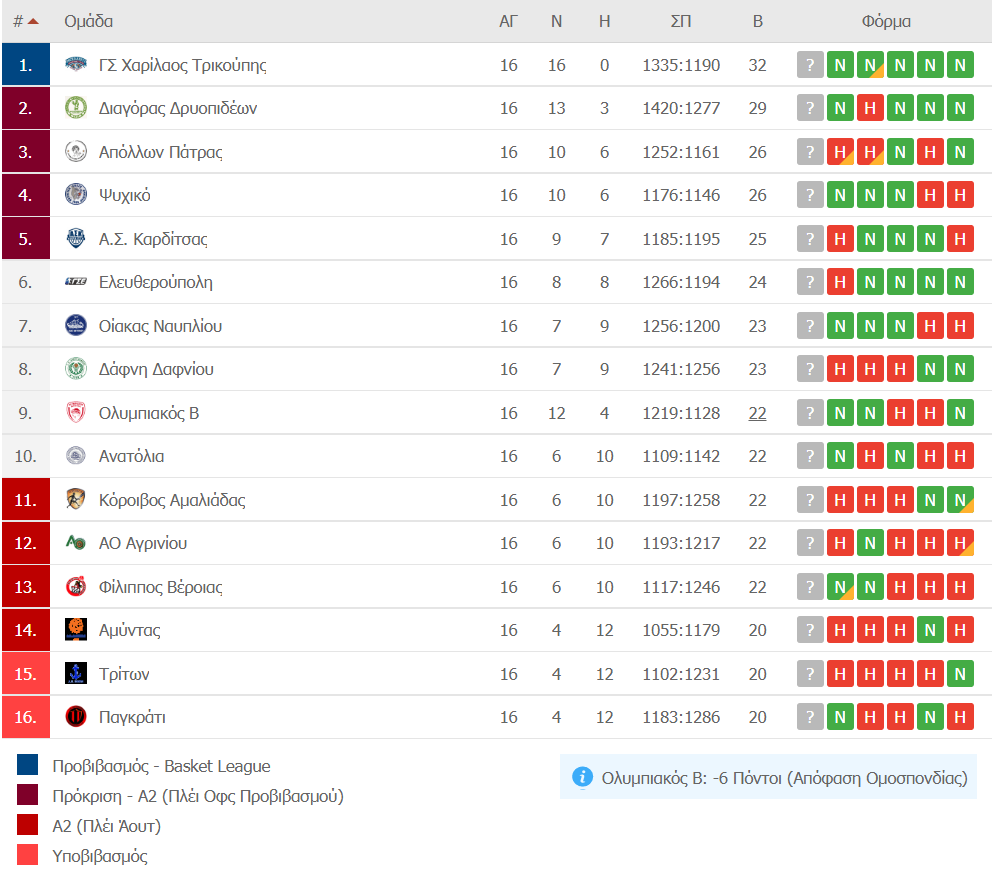The image size is (993, 873).
Task: Click the ΑΟ Αγρινίου team logo
Action: [76, 543]
